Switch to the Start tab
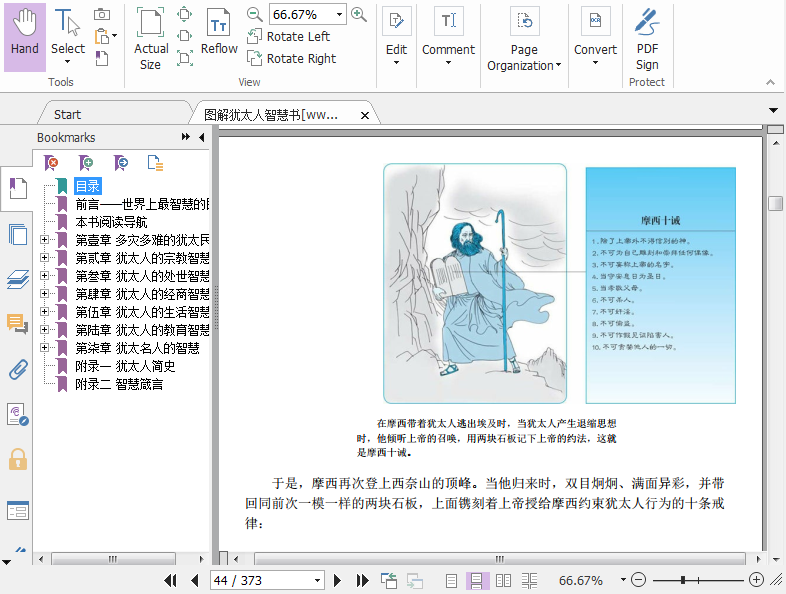Viewport: 786px width, 594px height. pos(68,114)
